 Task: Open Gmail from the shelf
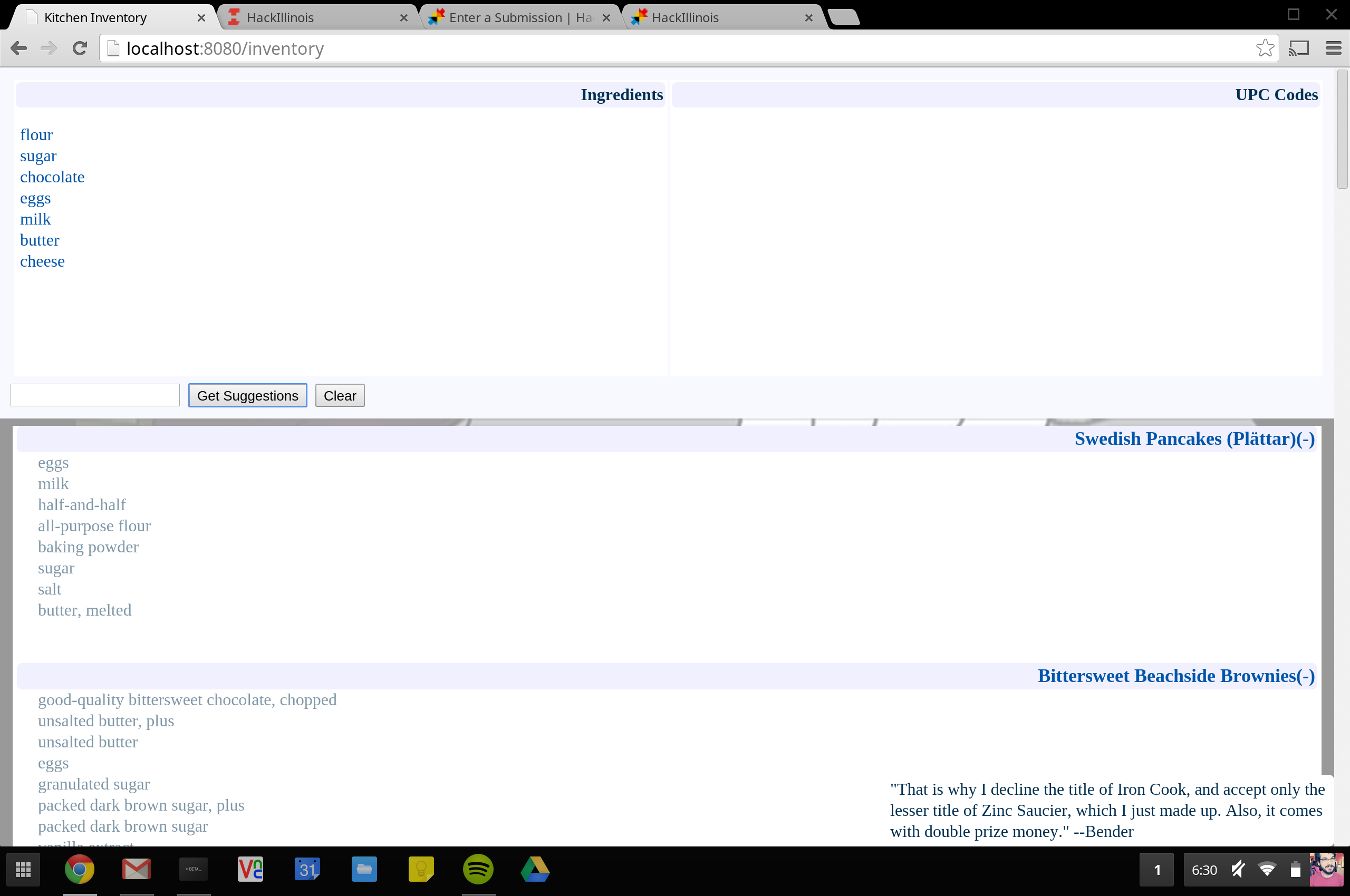[x=136, y=869]
